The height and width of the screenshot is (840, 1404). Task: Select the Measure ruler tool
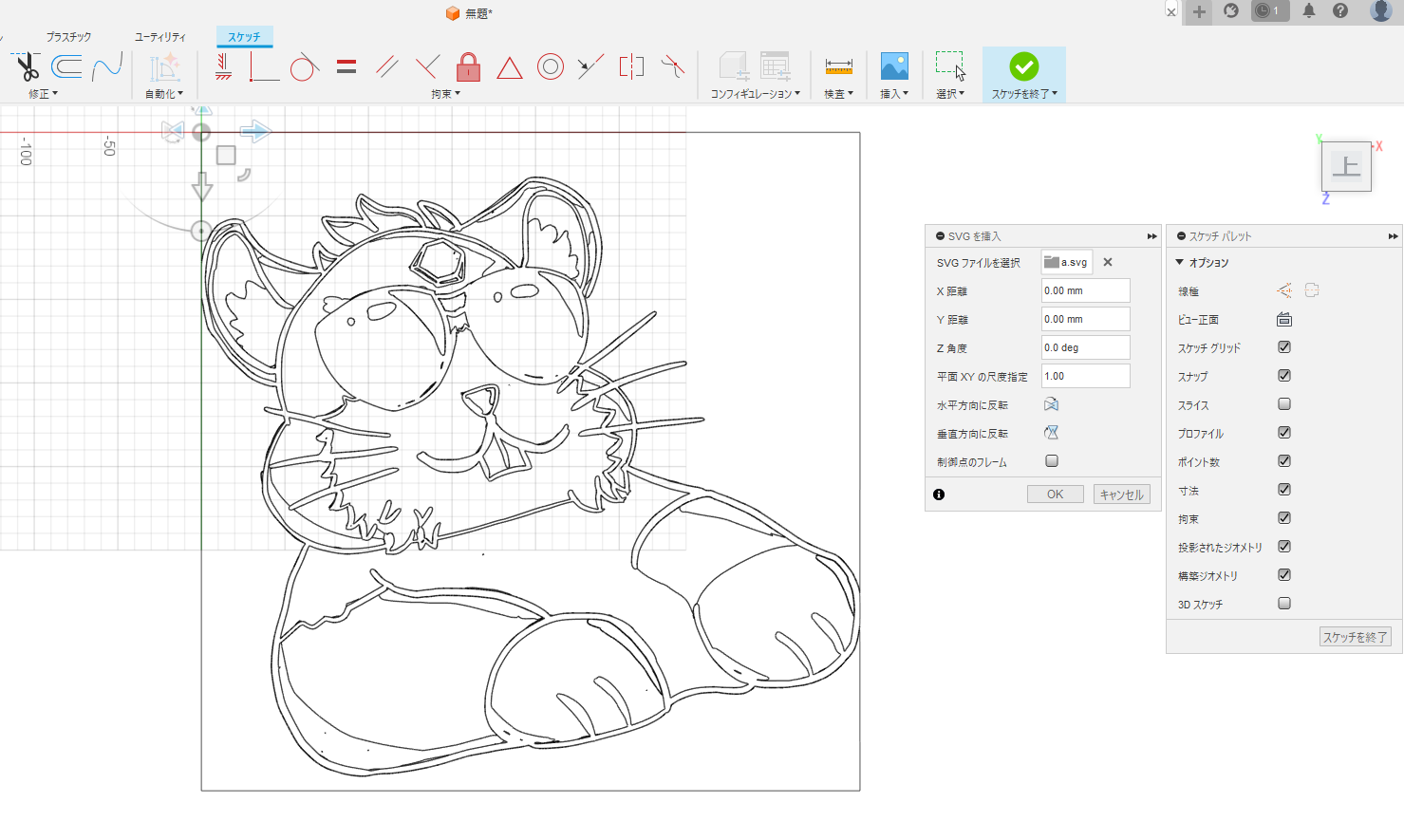click(x=838, y=66)
